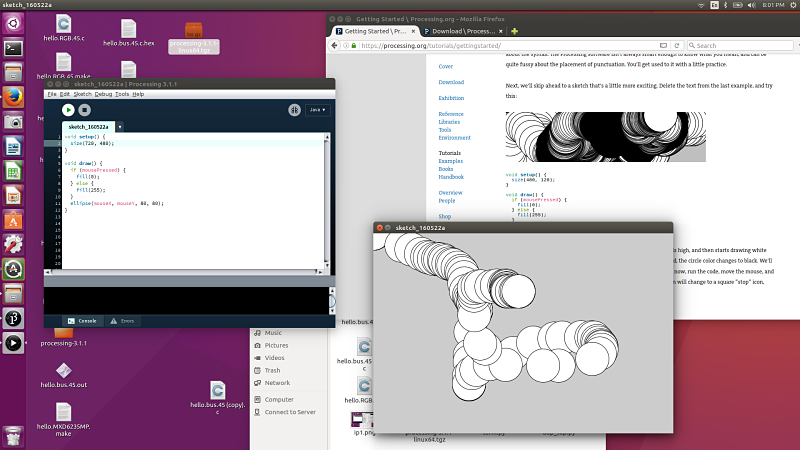
Task: Open the Edit menu in Processing
Action: pos(64,94)
